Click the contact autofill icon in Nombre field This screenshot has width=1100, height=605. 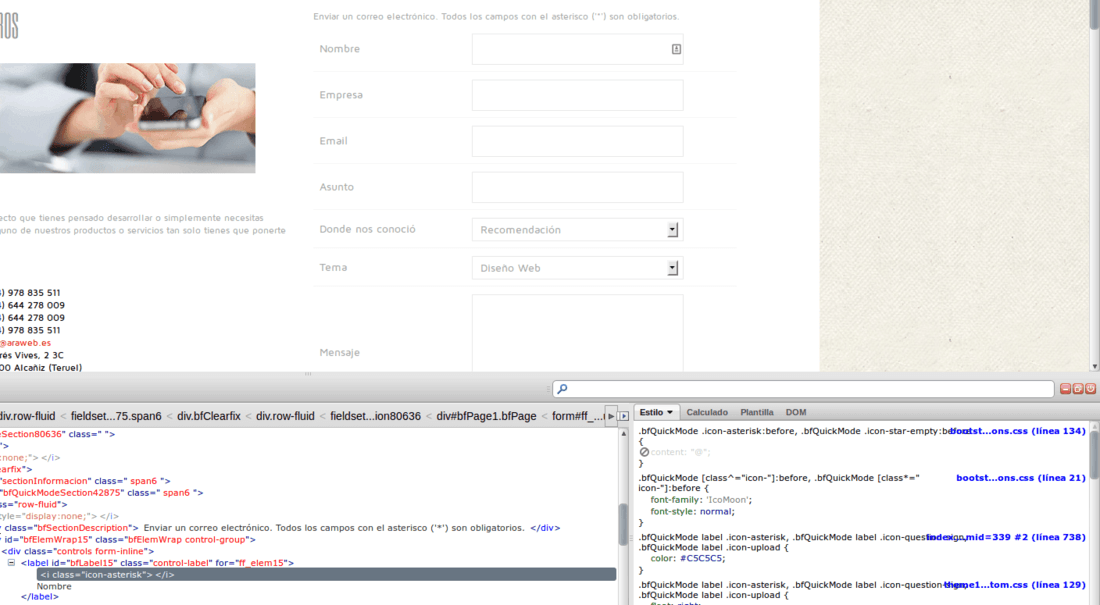[x=676, y=49]
